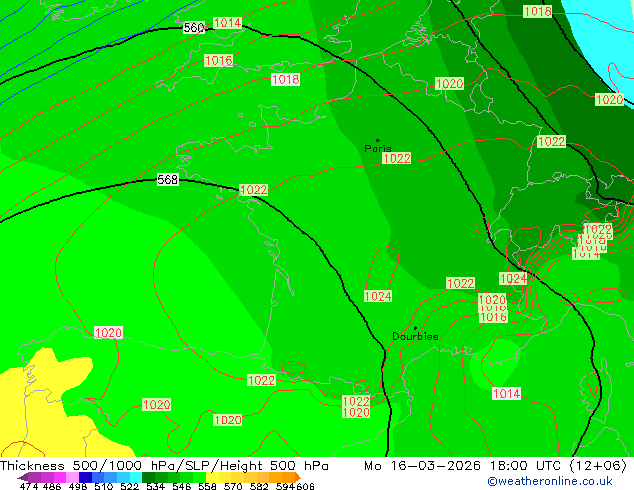634x490 pixels.
Task: Click the Dourbies location label
Action: pyautogui.click(x=415, y=336)
